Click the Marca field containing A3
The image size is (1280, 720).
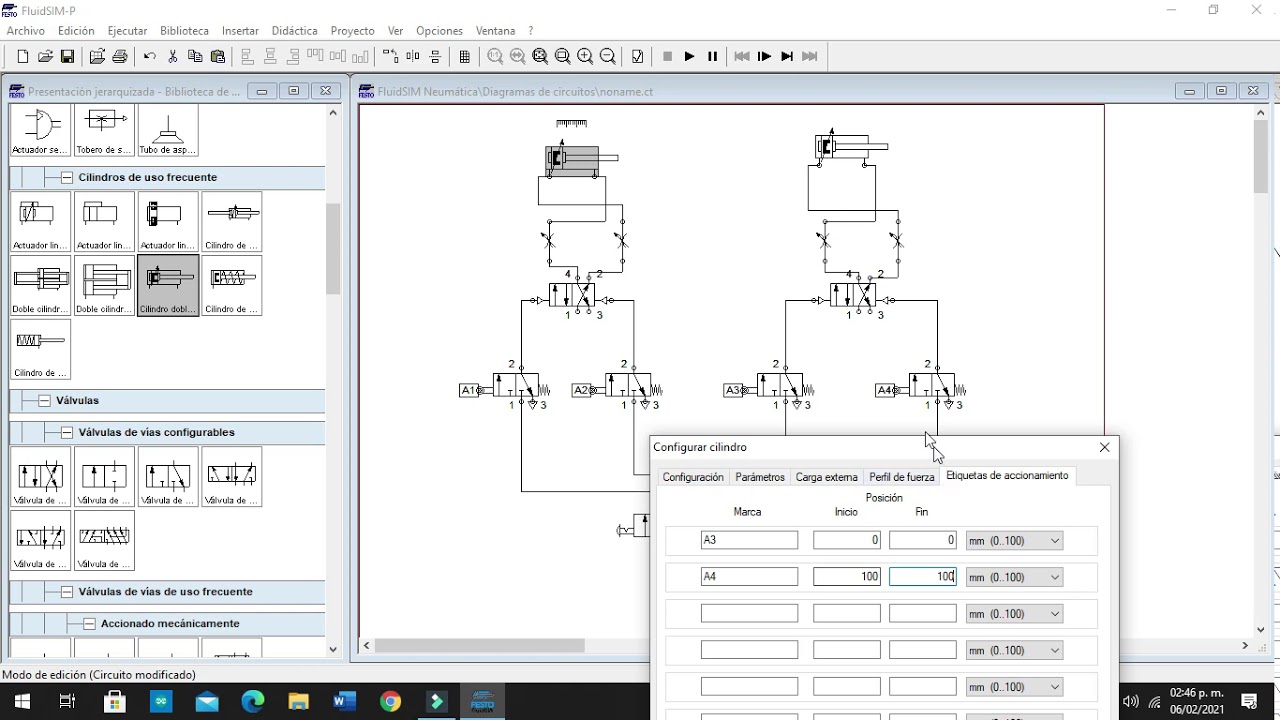[749, 540]
